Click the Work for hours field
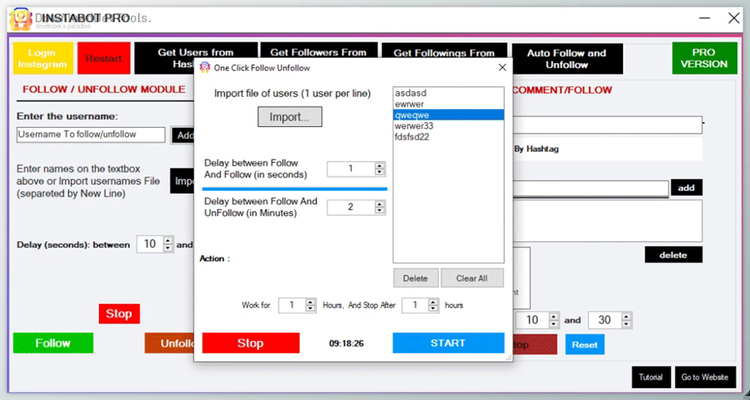 tap(292, 305)
